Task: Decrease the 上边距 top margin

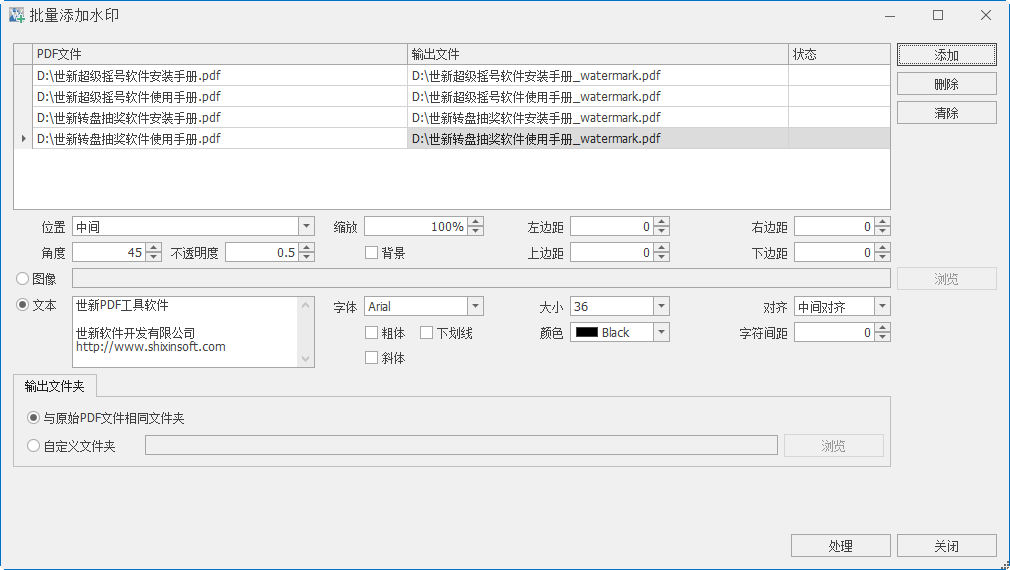Action: 662,257
